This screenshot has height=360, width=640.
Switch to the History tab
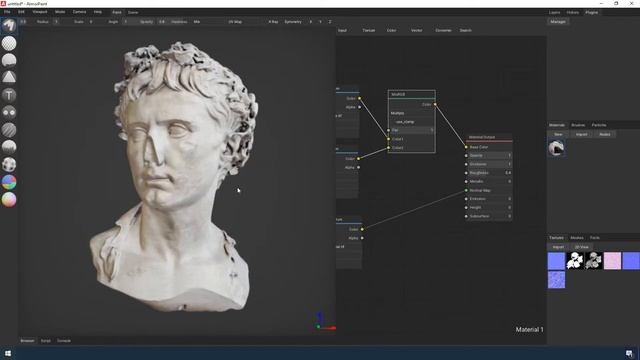click(573, 13)
